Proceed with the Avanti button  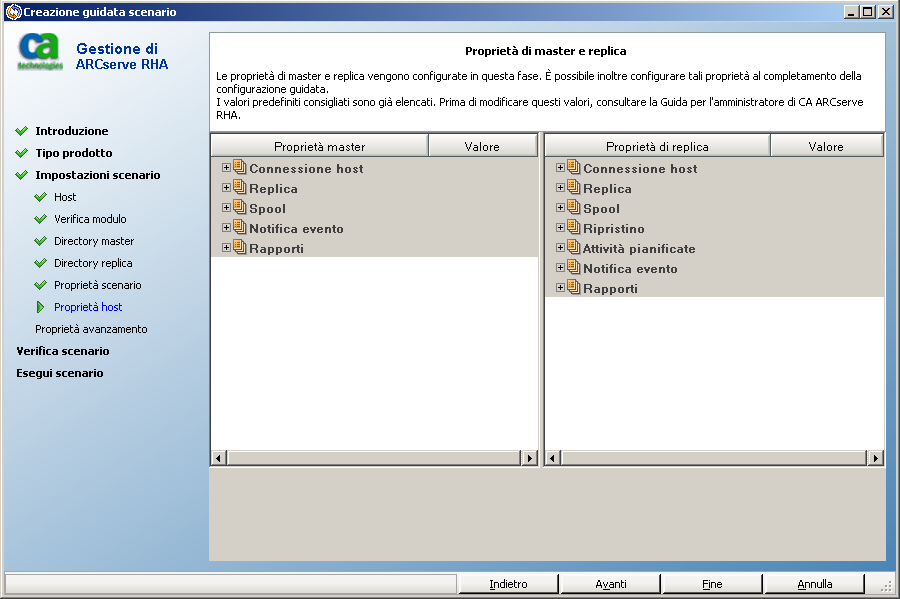pyautogui.click(x=610, y=584)
